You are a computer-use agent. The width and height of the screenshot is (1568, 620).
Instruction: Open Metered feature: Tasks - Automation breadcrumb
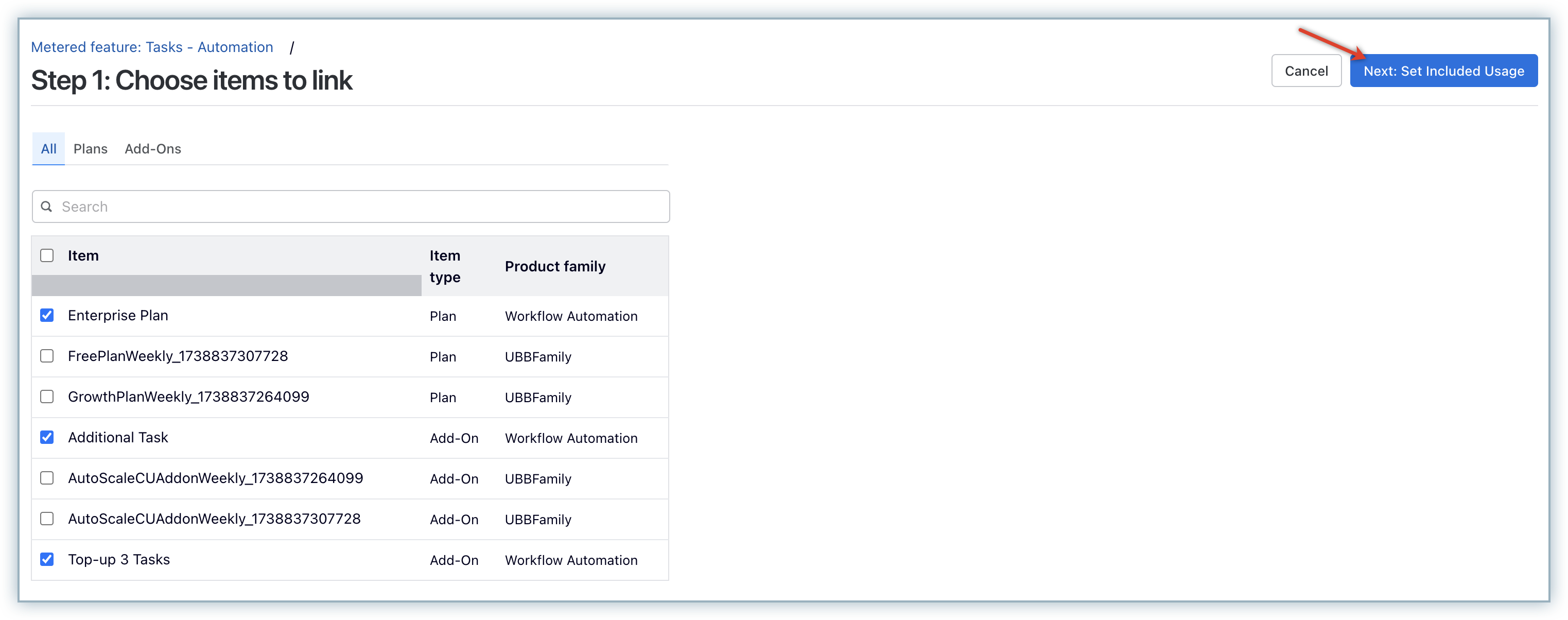[152, 47]
